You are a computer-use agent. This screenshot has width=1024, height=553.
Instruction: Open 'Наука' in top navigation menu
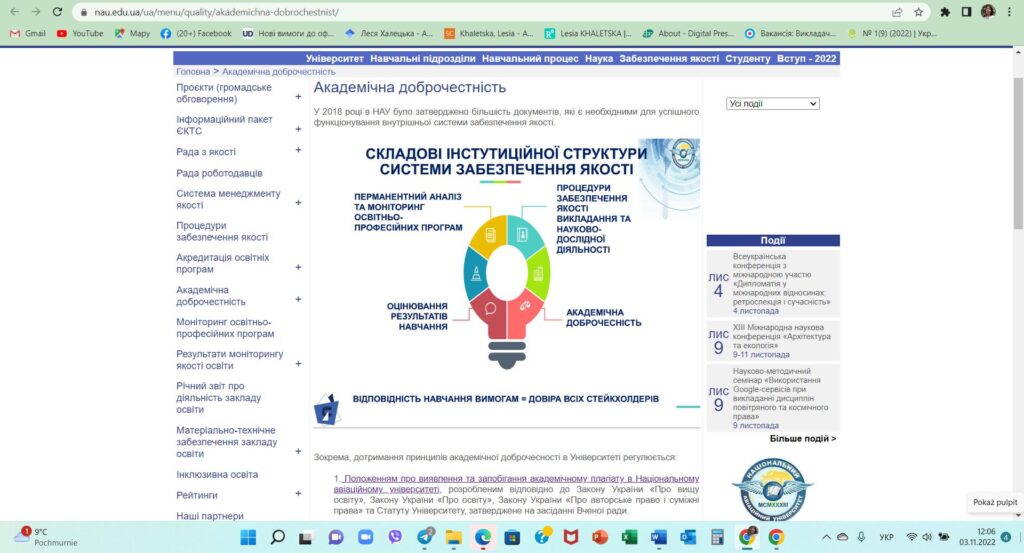[599, 59]
